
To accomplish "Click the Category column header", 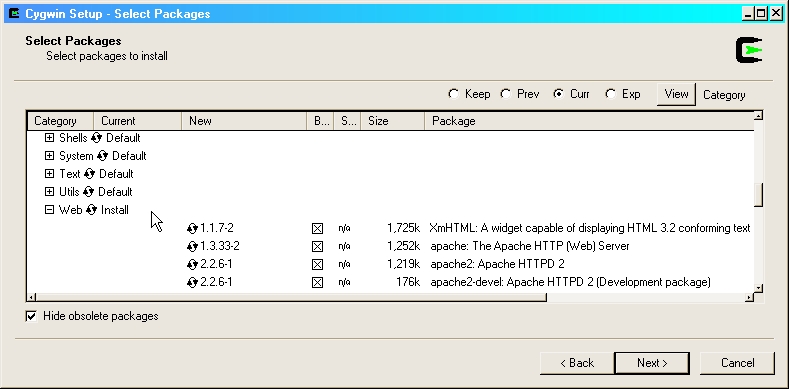I will tap(60, 121).
